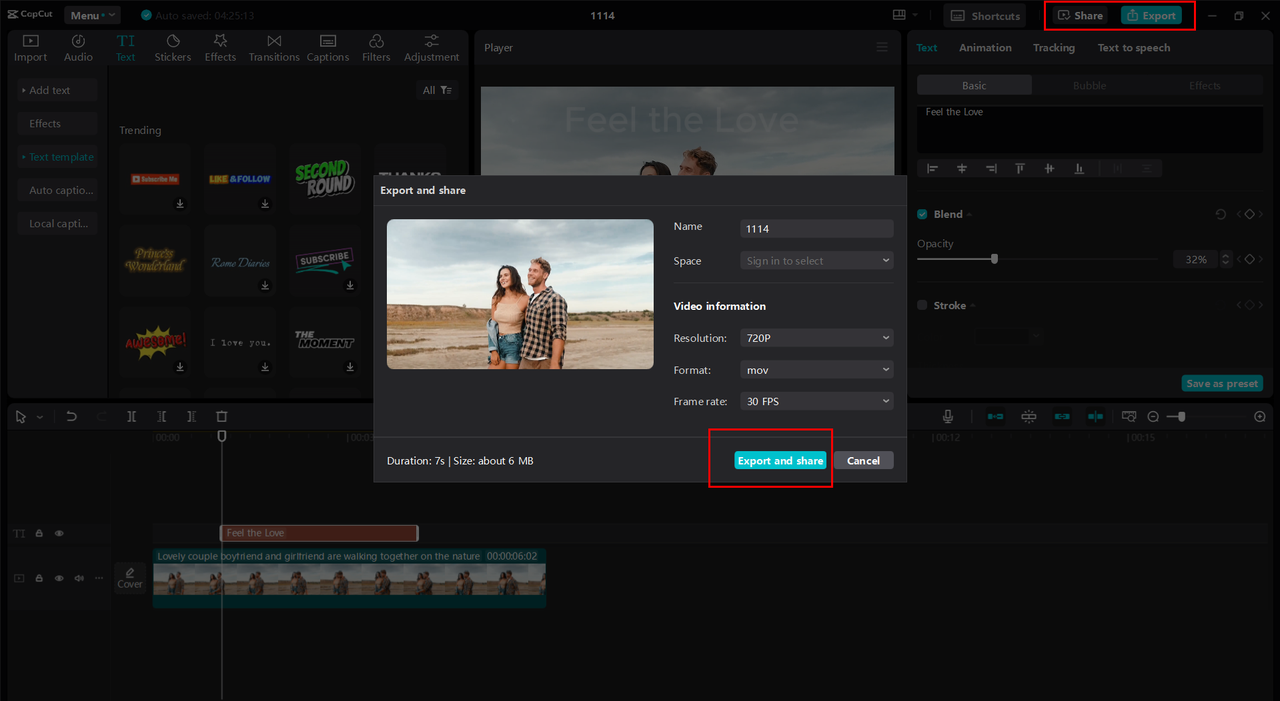Viewport: 1280px width, 701px height.
Task: Toggle the Blend checkbox
Action: (922, 214)
